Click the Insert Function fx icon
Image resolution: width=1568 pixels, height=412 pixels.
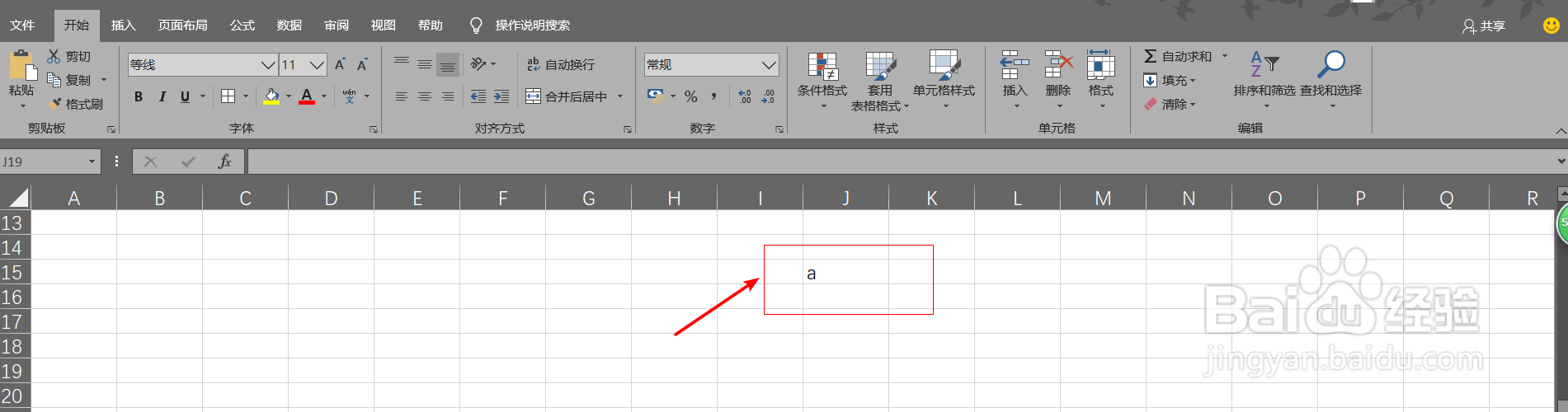pyautogui.click(x=224, y=162)
